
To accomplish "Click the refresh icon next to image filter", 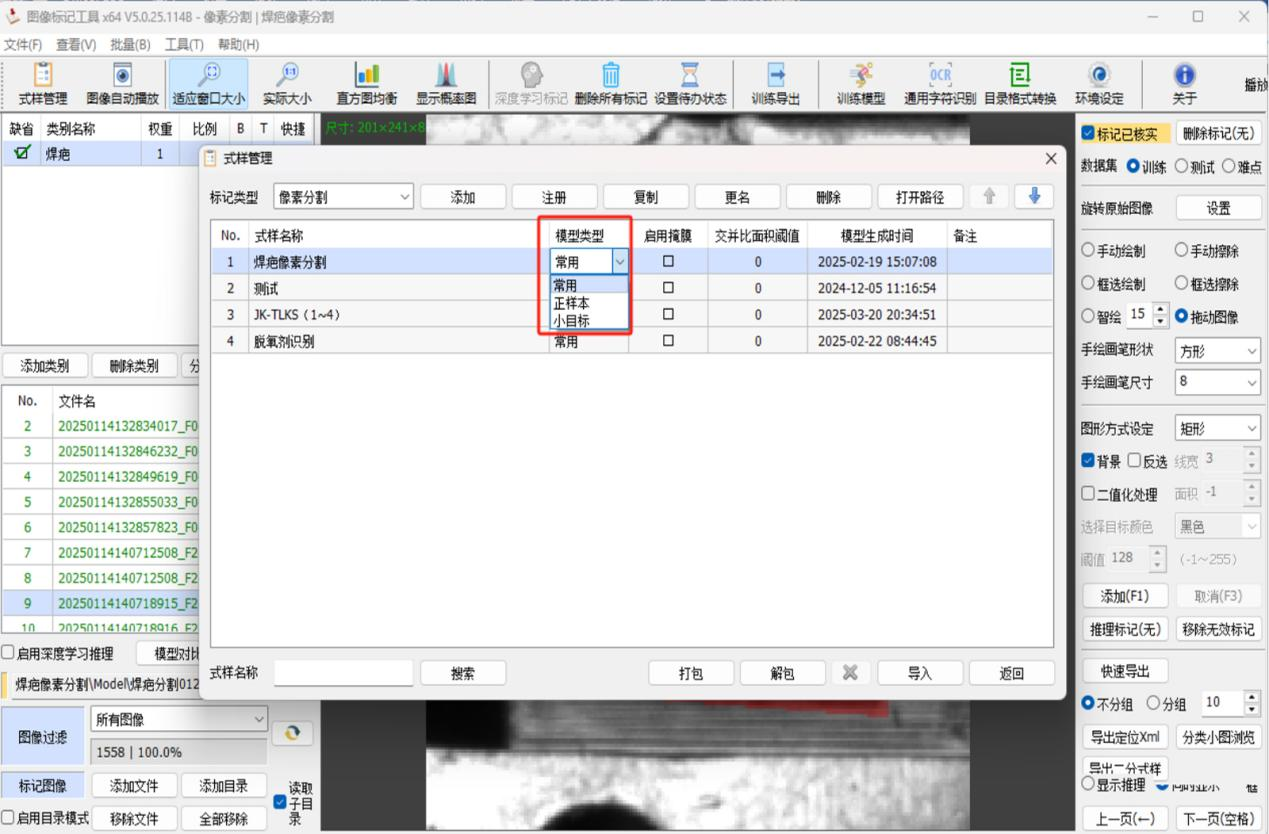I will click(292, 734).
